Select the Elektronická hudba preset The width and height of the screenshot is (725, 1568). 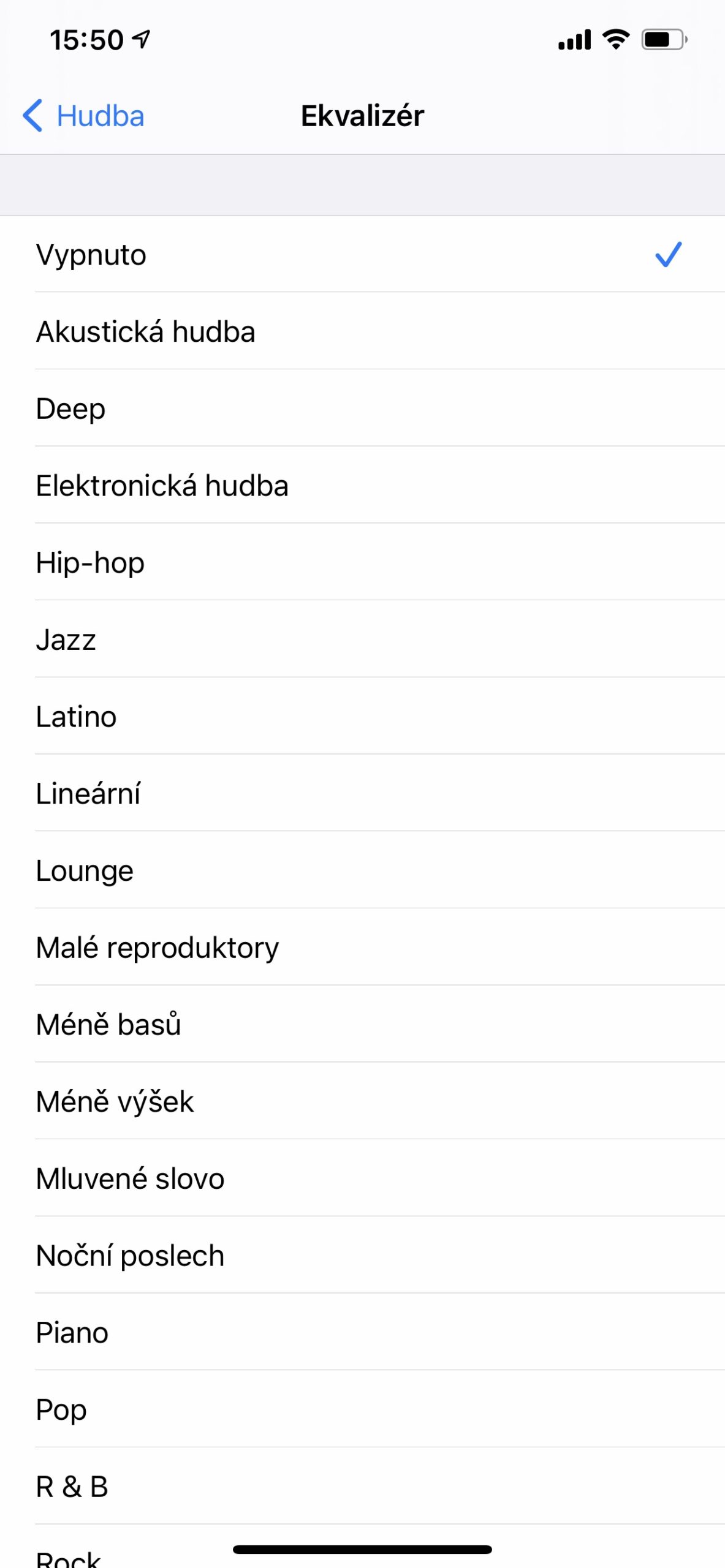click(x=162, y=485)
